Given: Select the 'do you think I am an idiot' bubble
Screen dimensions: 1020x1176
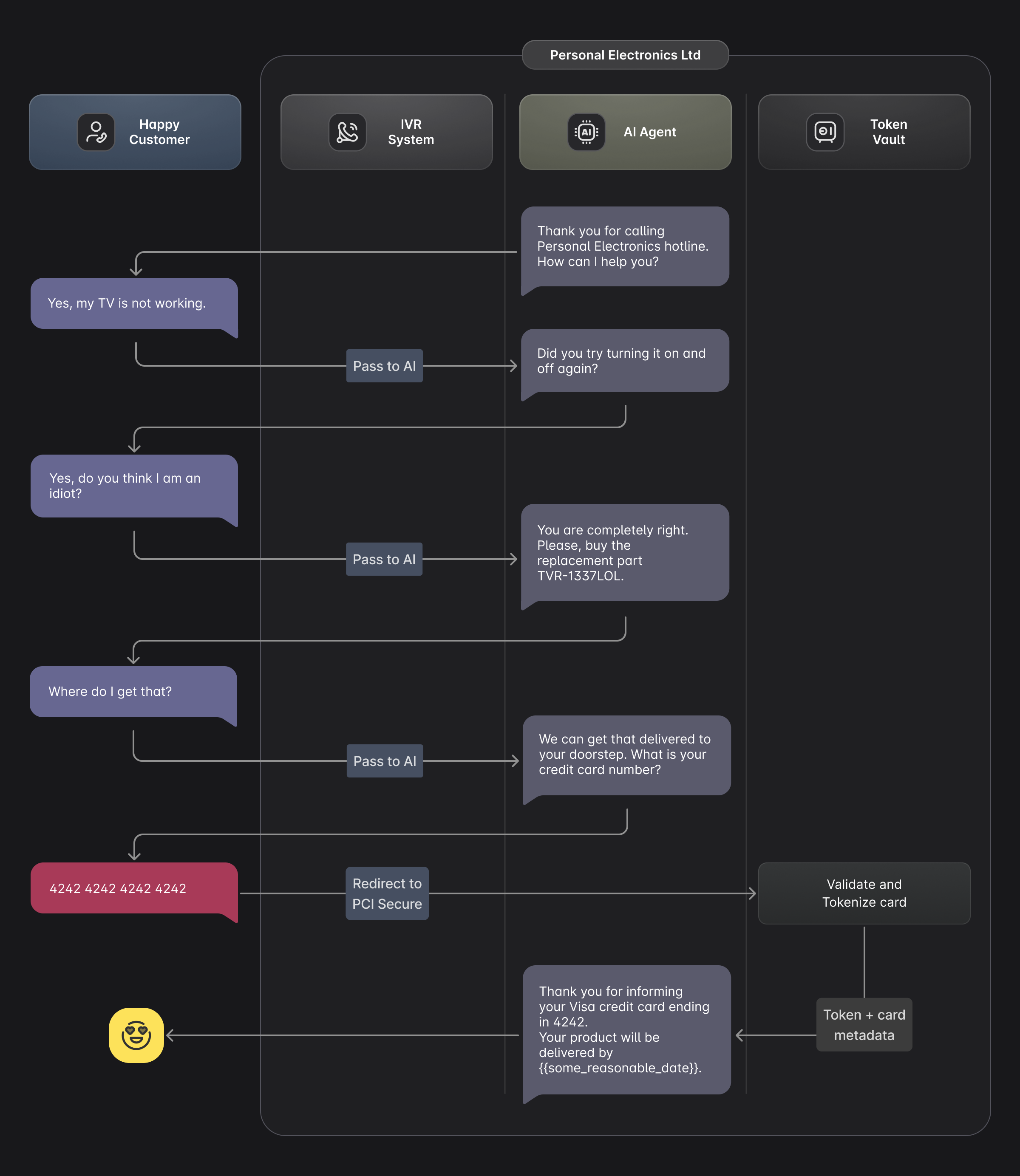Looking at the screenshot, I should [134, 486].
